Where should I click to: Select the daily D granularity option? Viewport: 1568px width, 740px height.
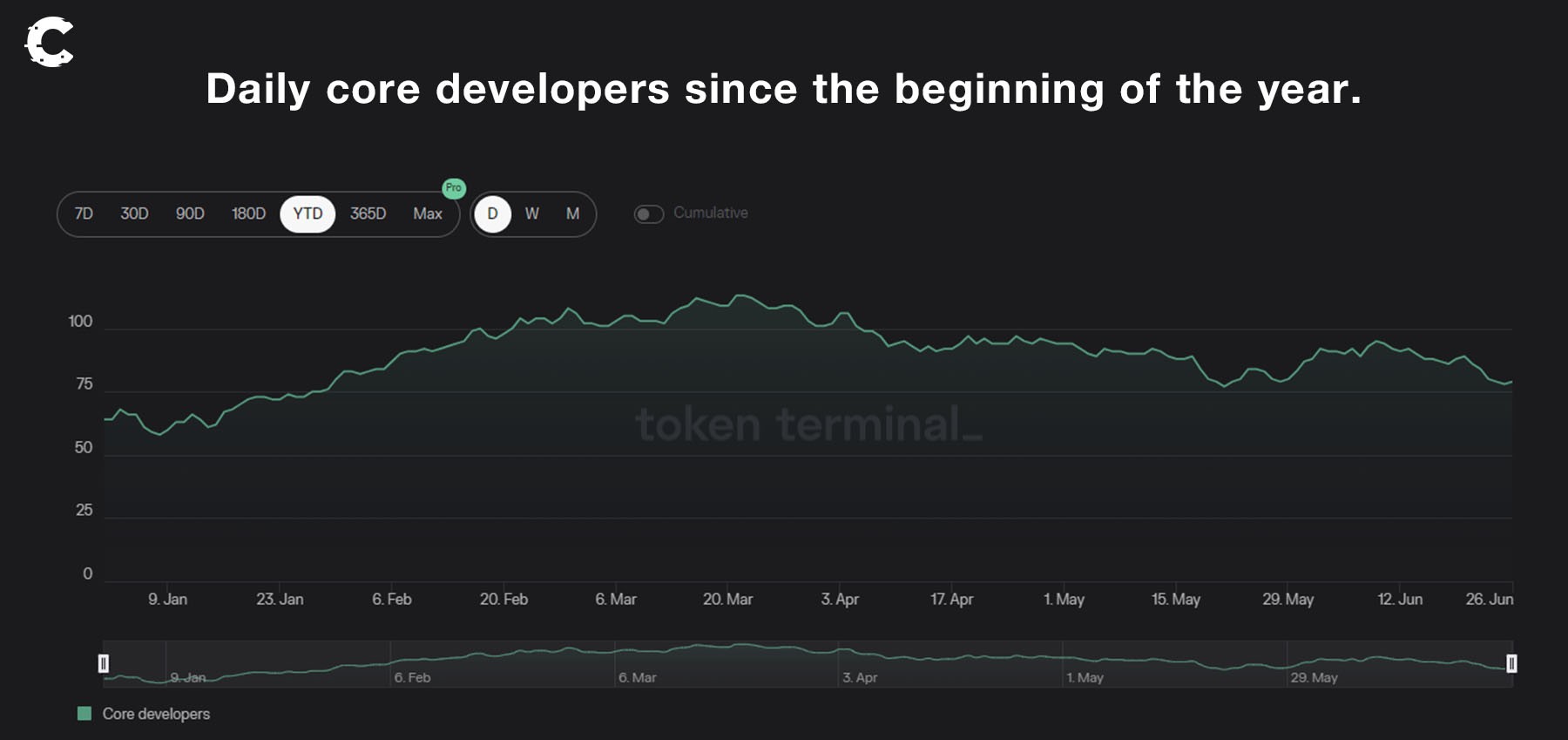pos(493,214)
